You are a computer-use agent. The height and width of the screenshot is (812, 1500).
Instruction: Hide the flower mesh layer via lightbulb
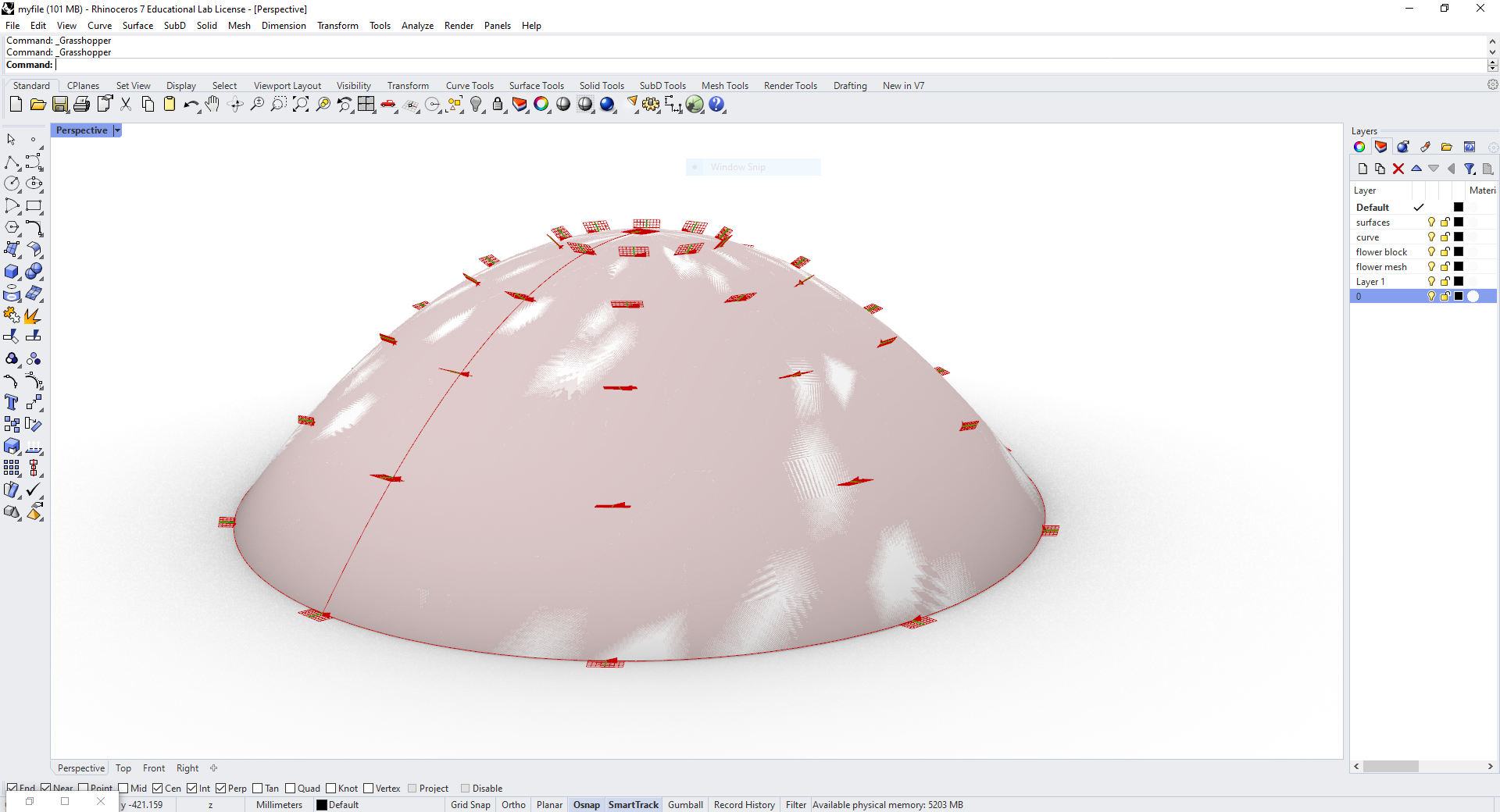(1431, 267)
